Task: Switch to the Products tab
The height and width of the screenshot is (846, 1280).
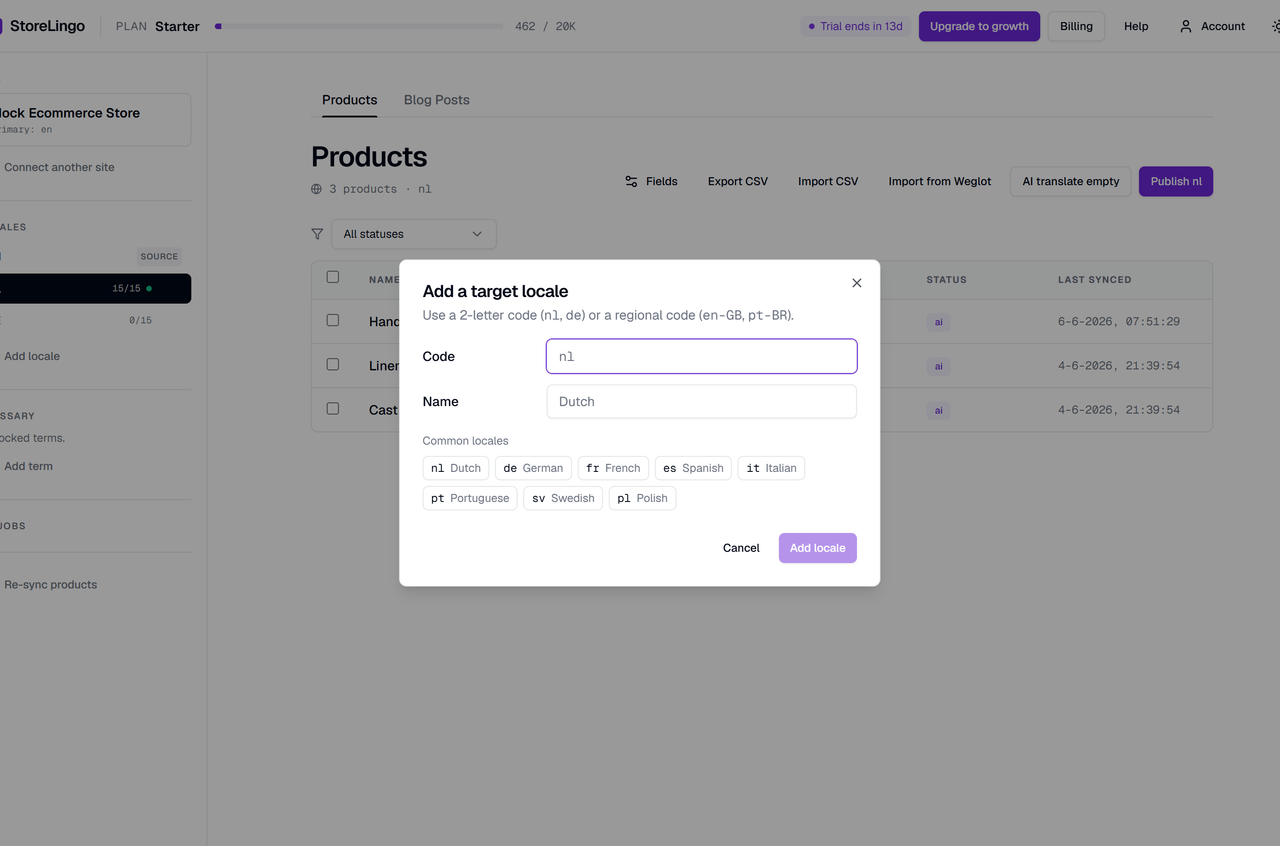Action: pos(350,100)
